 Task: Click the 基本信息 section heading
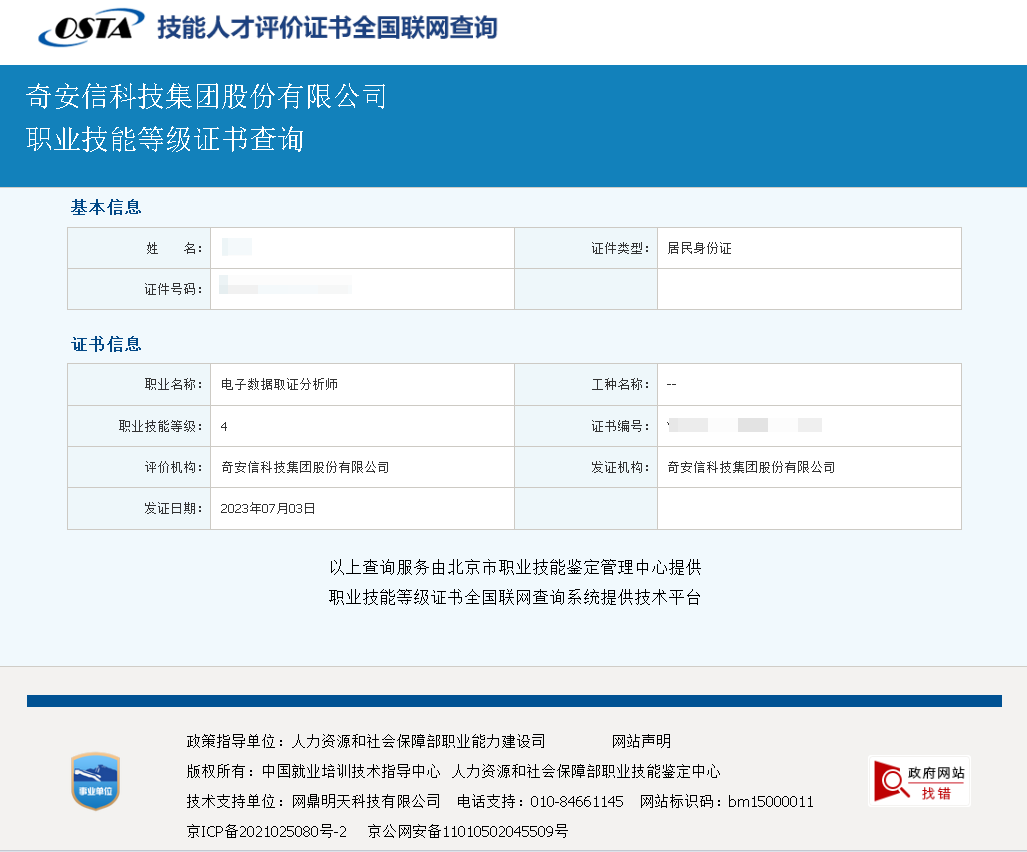coord(106,207)
